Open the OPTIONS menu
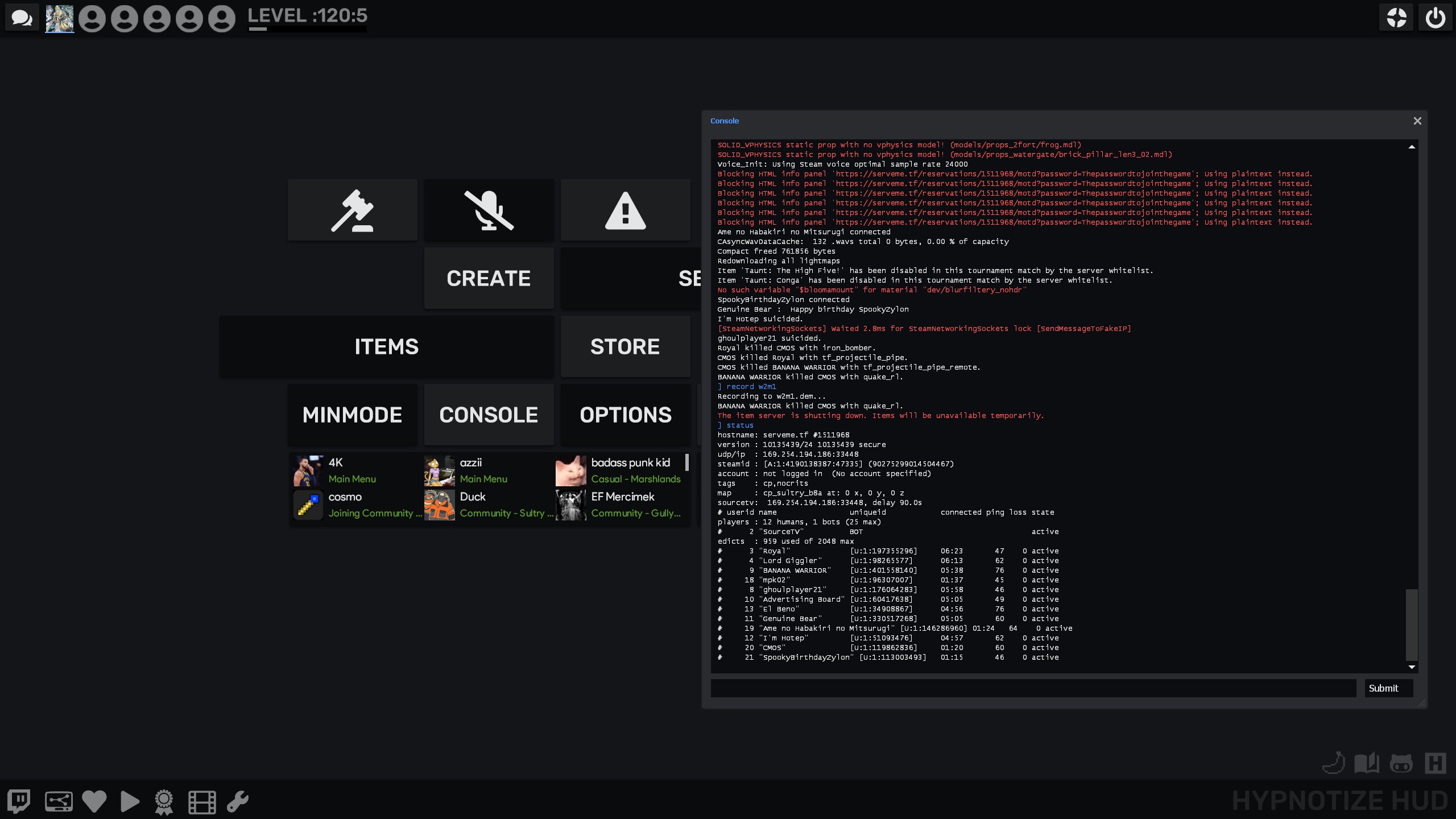This screenshot has width=1456, height=819. click(x=625, y=415)
